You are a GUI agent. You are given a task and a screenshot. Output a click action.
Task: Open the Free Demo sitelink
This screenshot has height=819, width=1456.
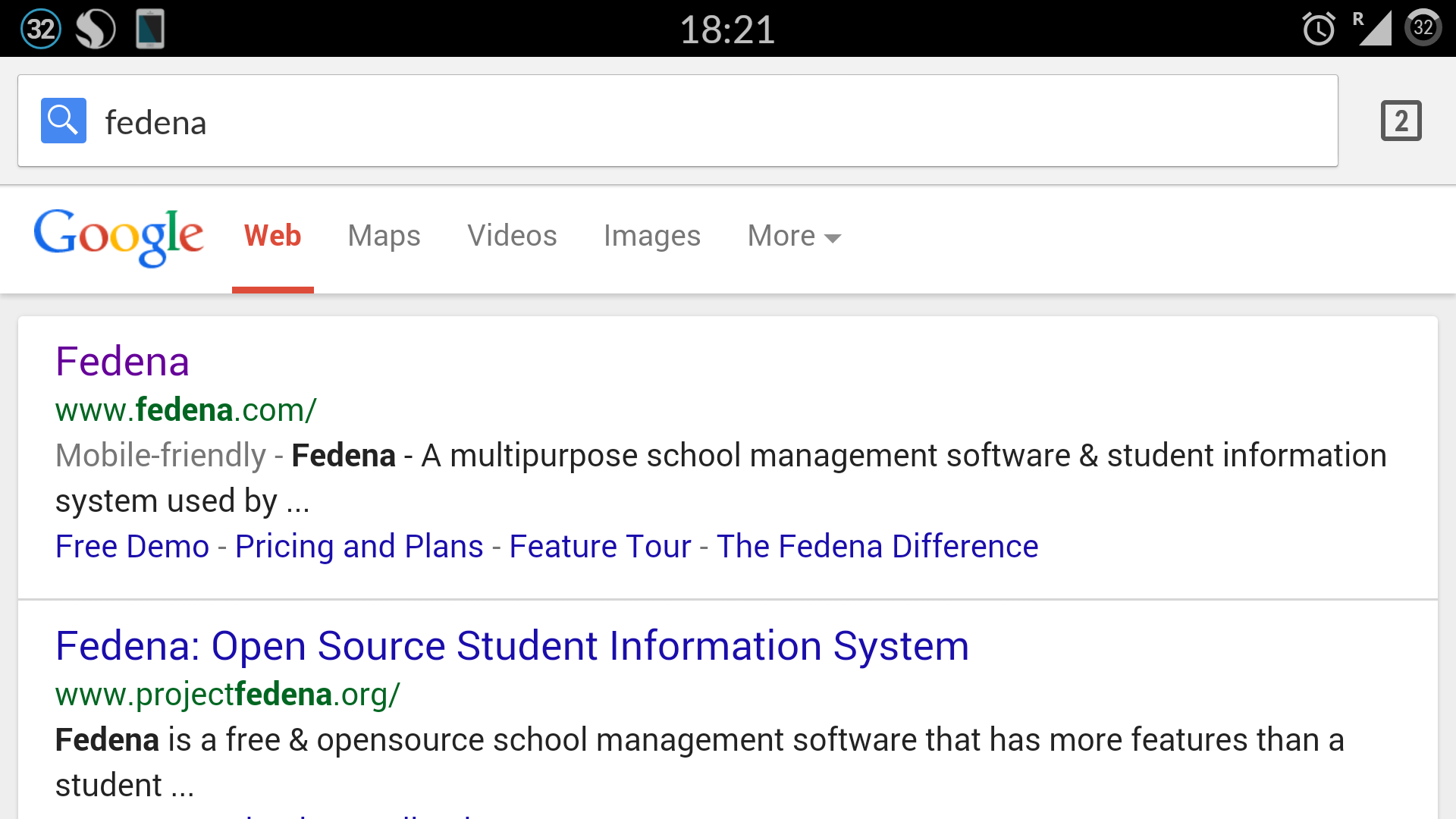click(132, 546)
